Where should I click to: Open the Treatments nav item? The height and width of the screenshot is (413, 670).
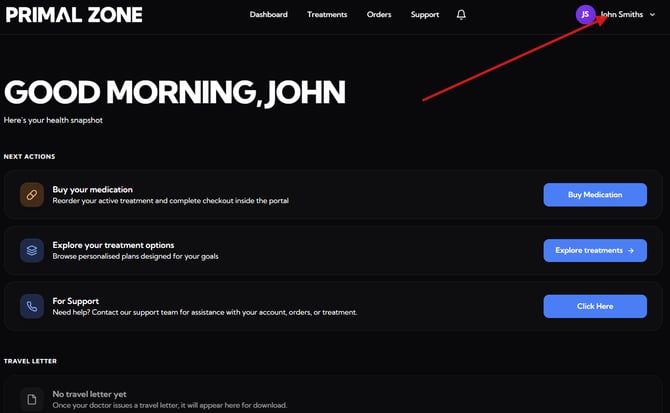point(327,15)
